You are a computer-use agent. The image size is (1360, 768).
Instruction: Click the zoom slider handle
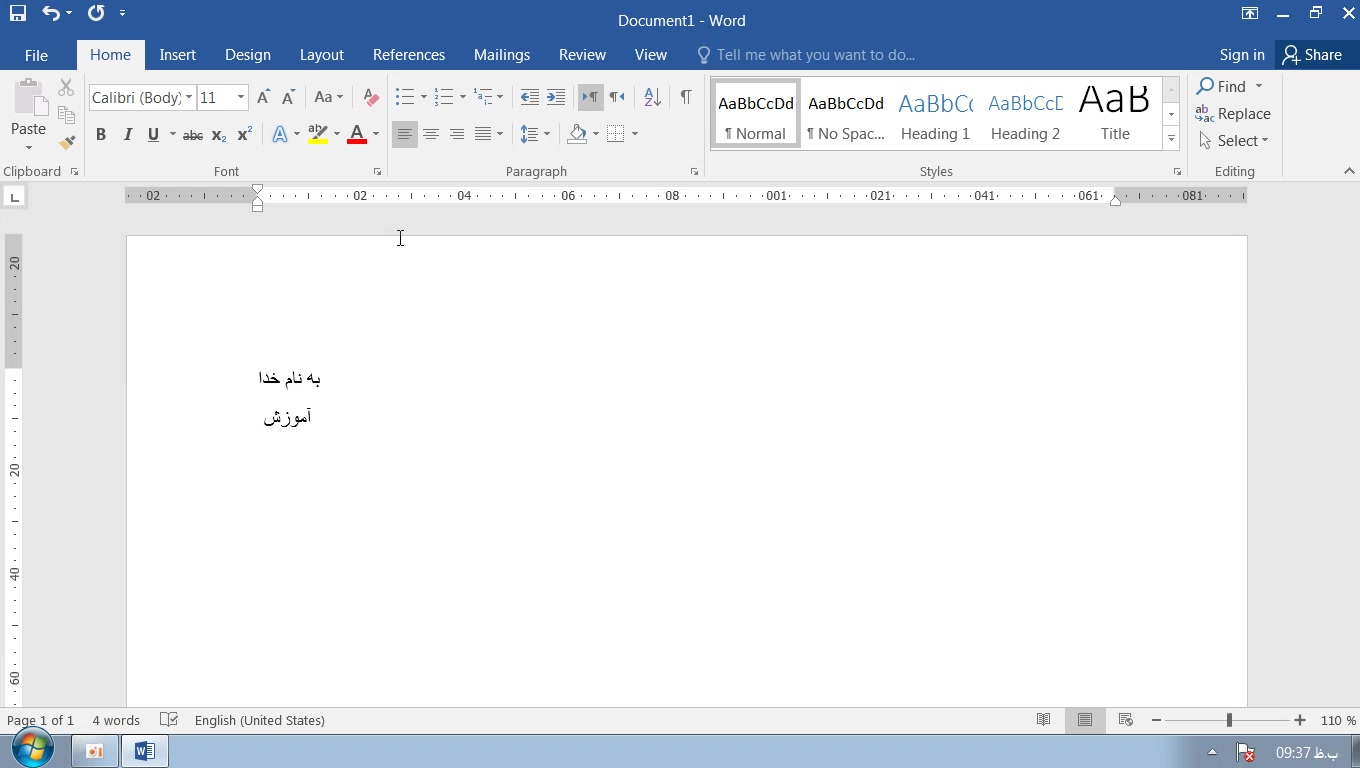pos(1229,720)
